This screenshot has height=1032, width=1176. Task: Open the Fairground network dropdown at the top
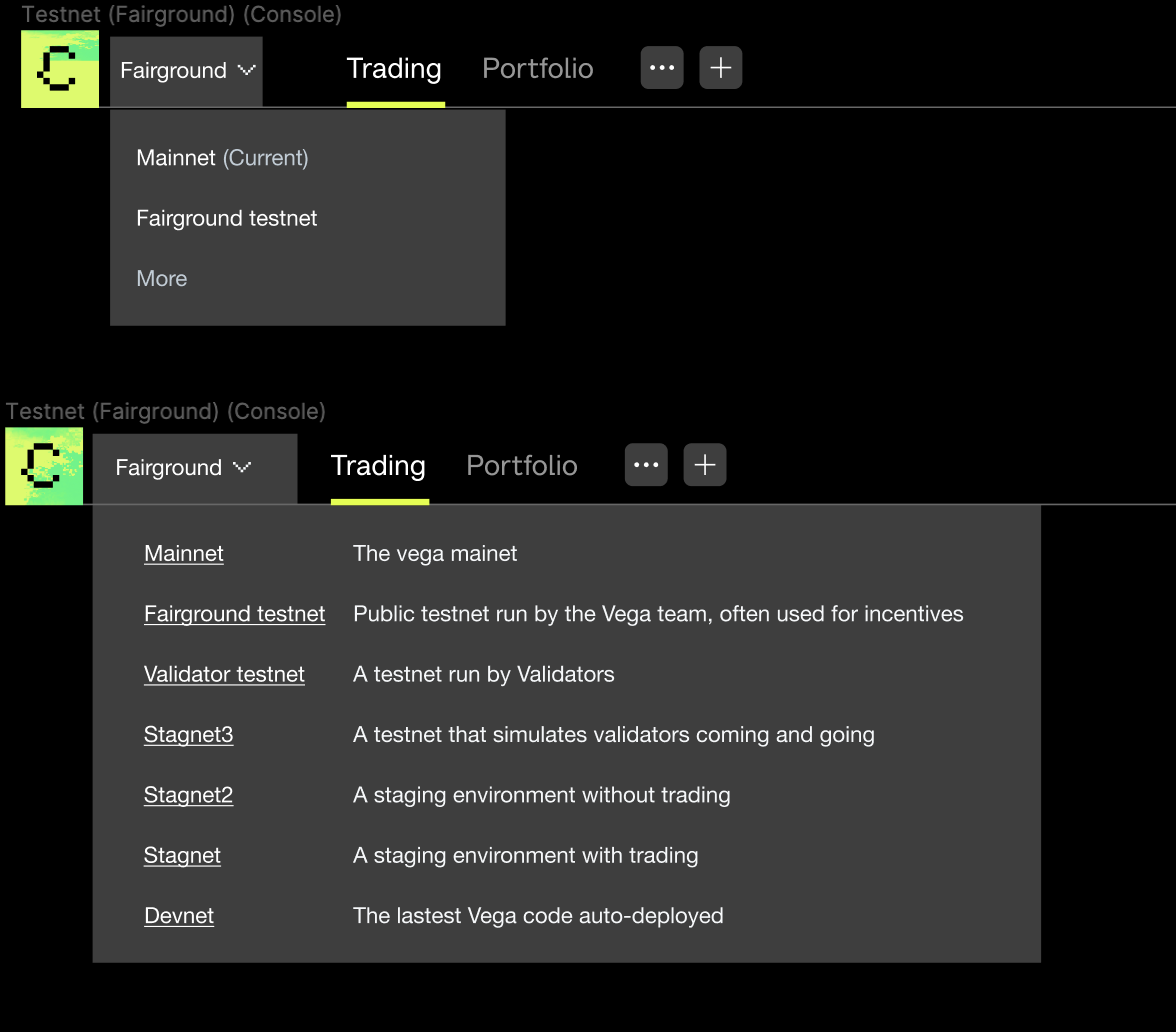click(185, 70)
